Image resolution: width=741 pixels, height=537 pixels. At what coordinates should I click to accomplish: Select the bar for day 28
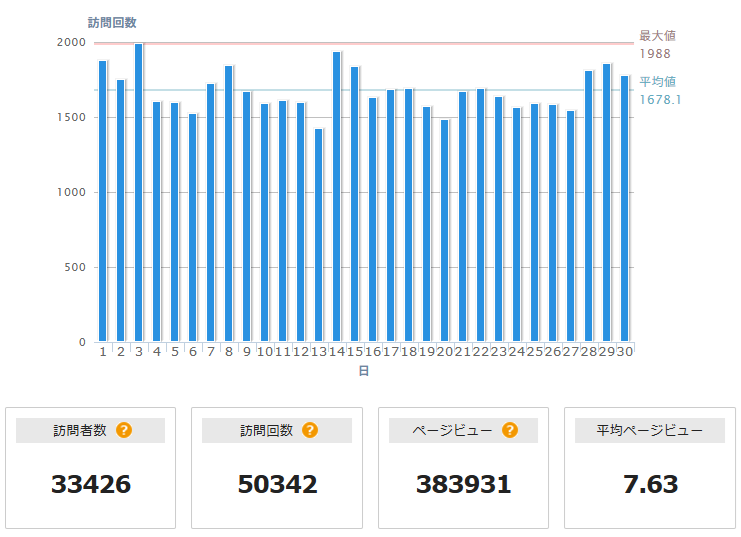(588, 206)
